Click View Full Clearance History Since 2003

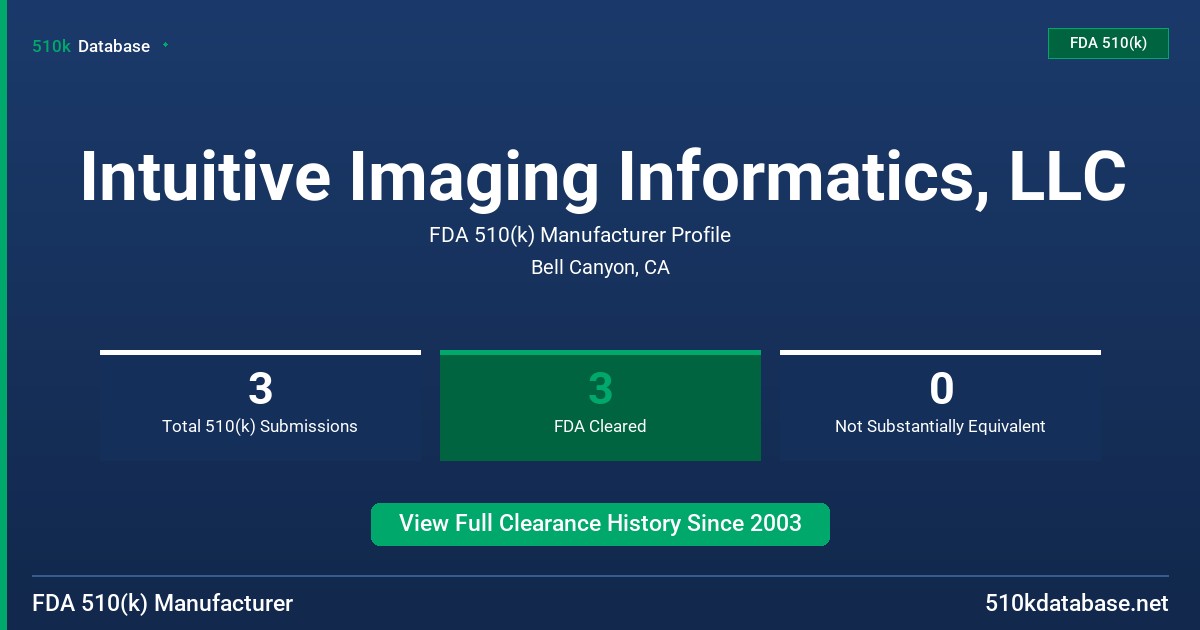coord(600,524)
